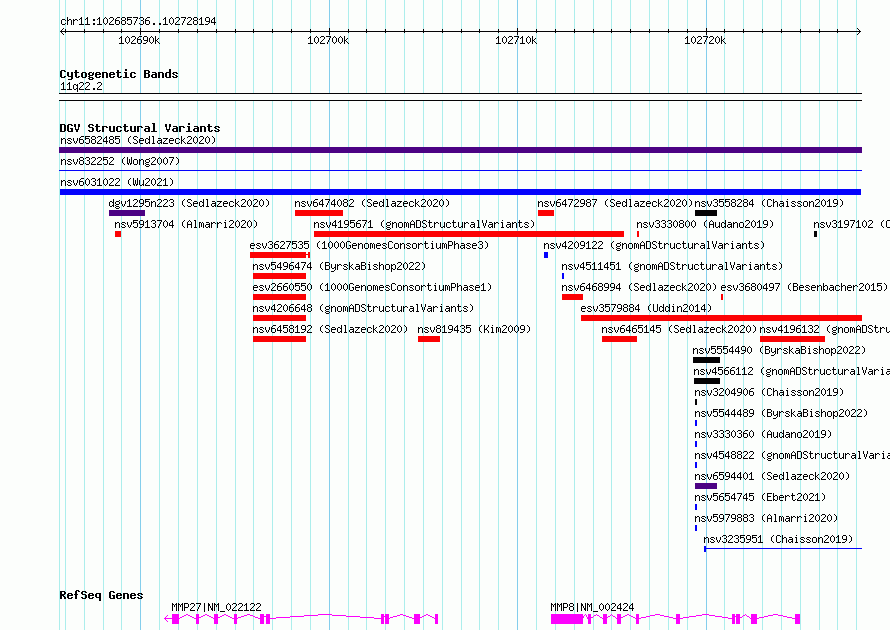Click the 11q22.2 cytogenetic band label

[x=81, y=86]
